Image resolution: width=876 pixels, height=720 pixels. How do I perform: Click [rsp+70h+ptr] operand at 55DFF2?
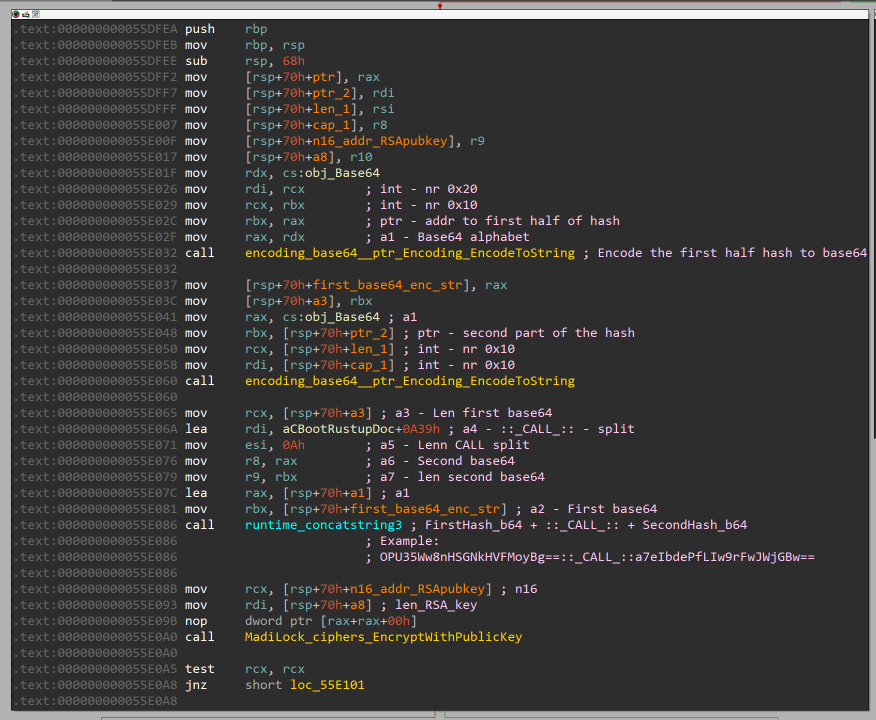pos(298,77)
